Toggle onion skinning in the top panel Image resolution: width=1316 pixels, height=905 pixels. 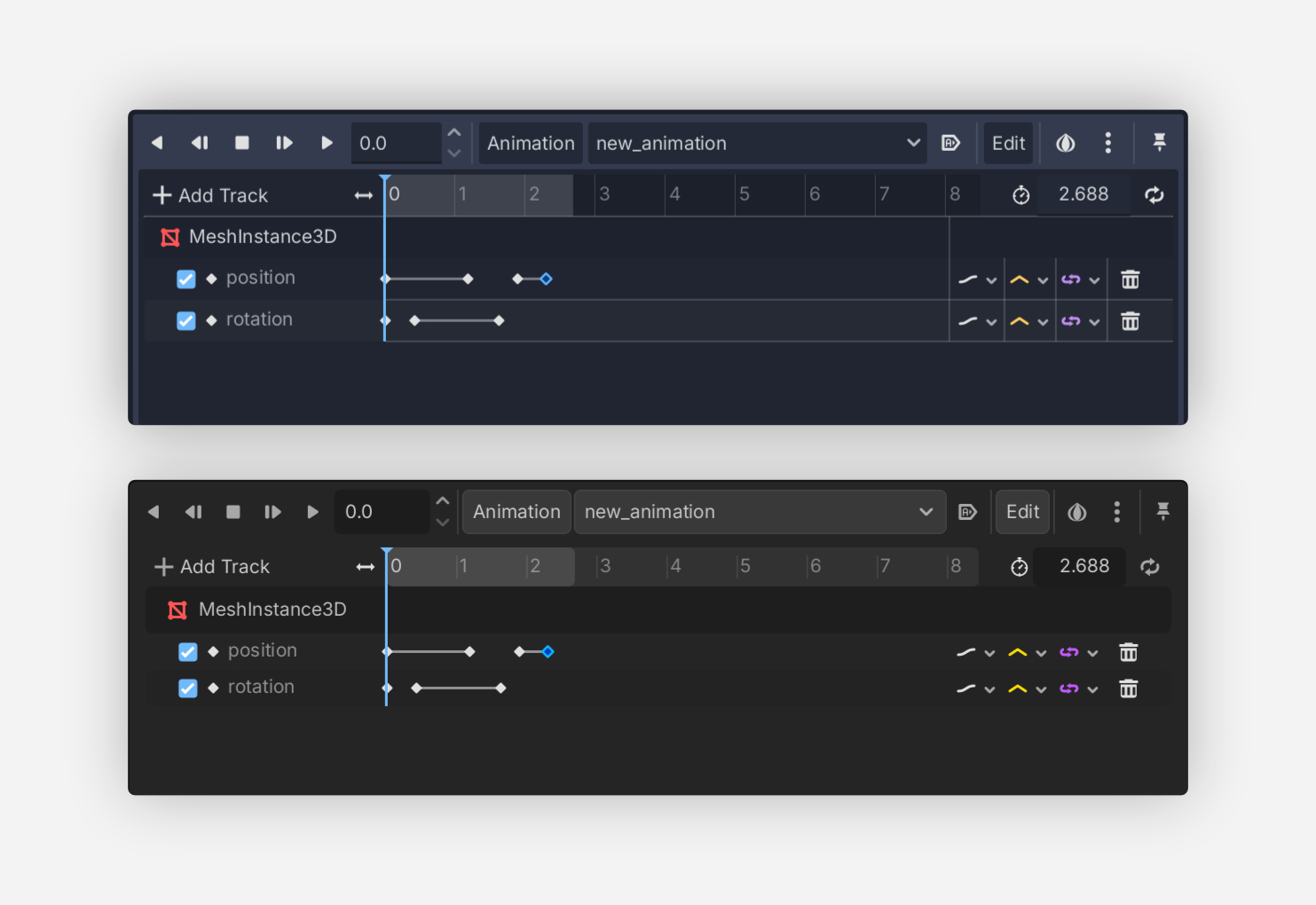[x=1065, y=143]
